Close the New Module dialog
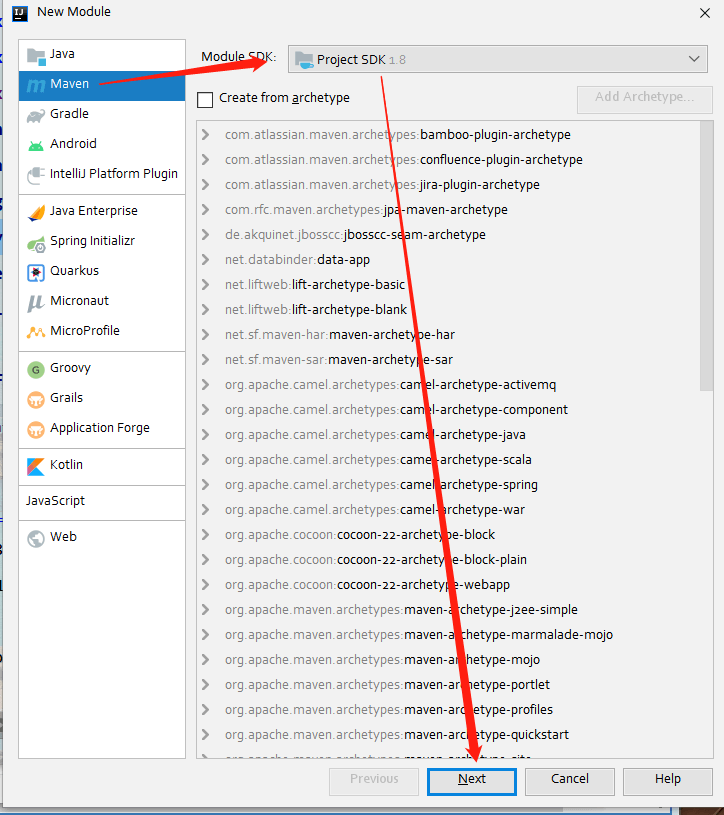This screenshot has height=815, width=724. [x=704, y=14]
